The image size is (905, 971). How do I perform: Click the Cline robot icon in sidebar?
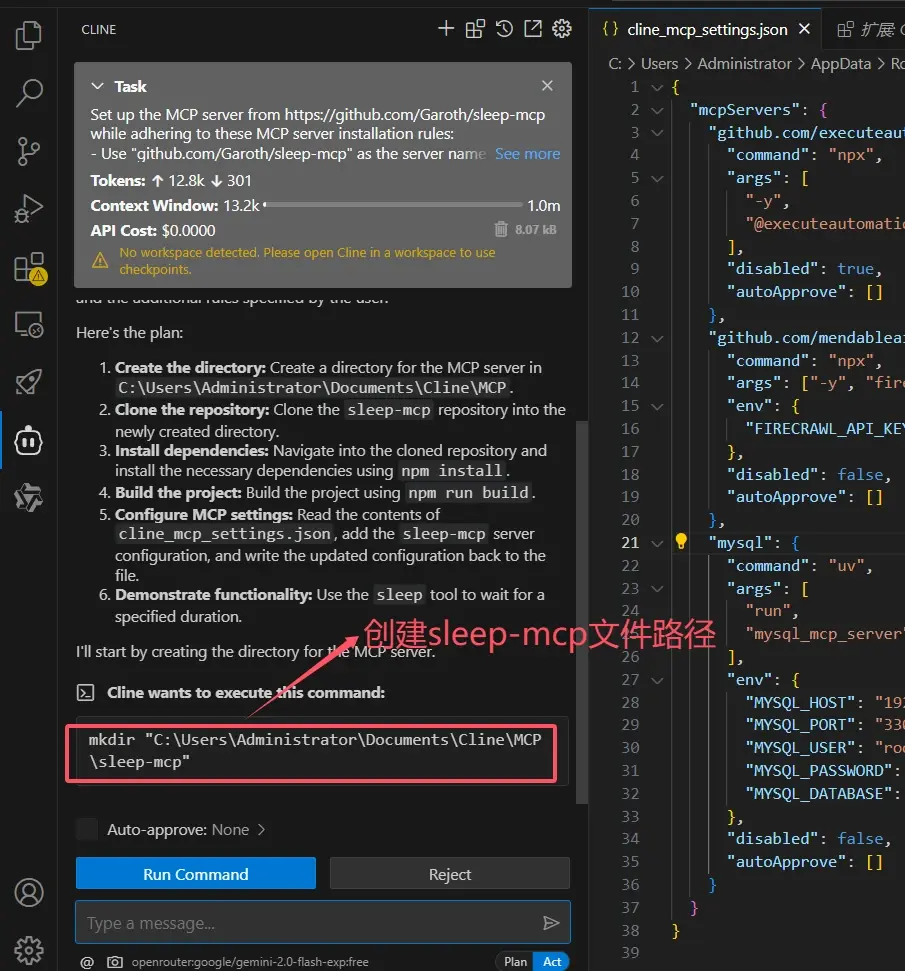29,439
